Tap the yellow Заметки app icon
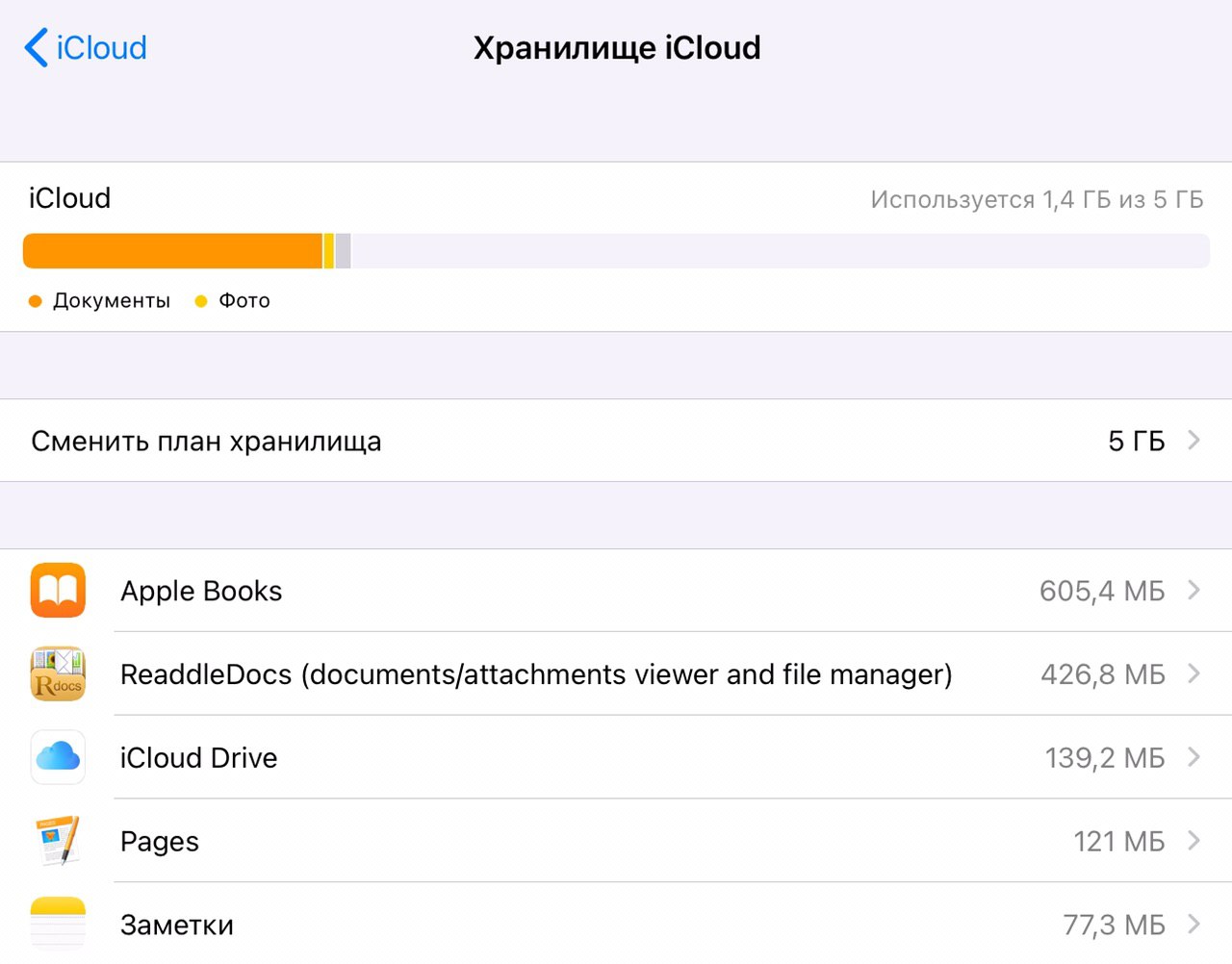The image size is (1232, 964). [58, 924]
